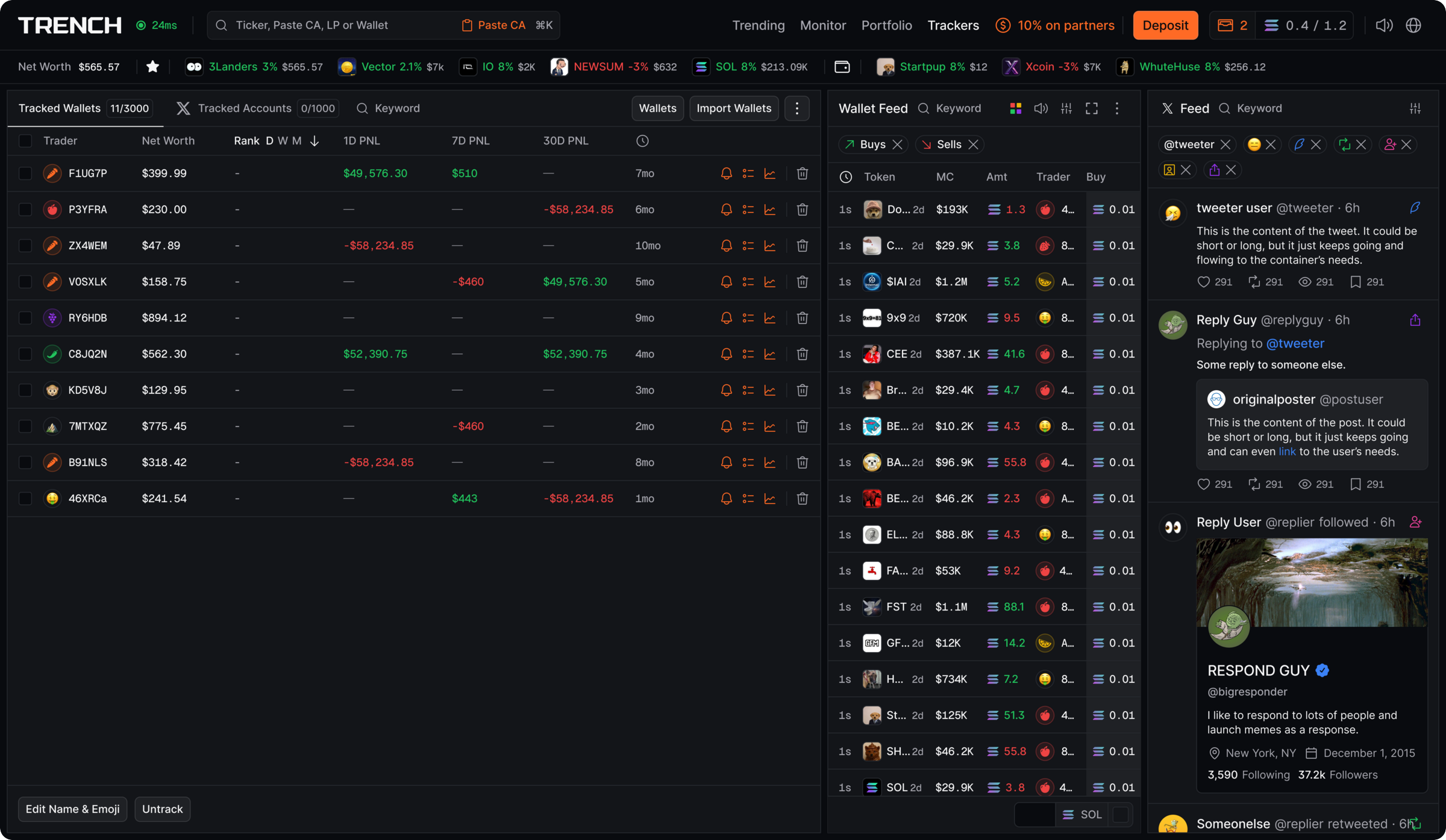The width and height of the screenshot is (1446, 840).
Task: Check the VOSXLK wallet checkbox
Action: [x=25, y=282]
